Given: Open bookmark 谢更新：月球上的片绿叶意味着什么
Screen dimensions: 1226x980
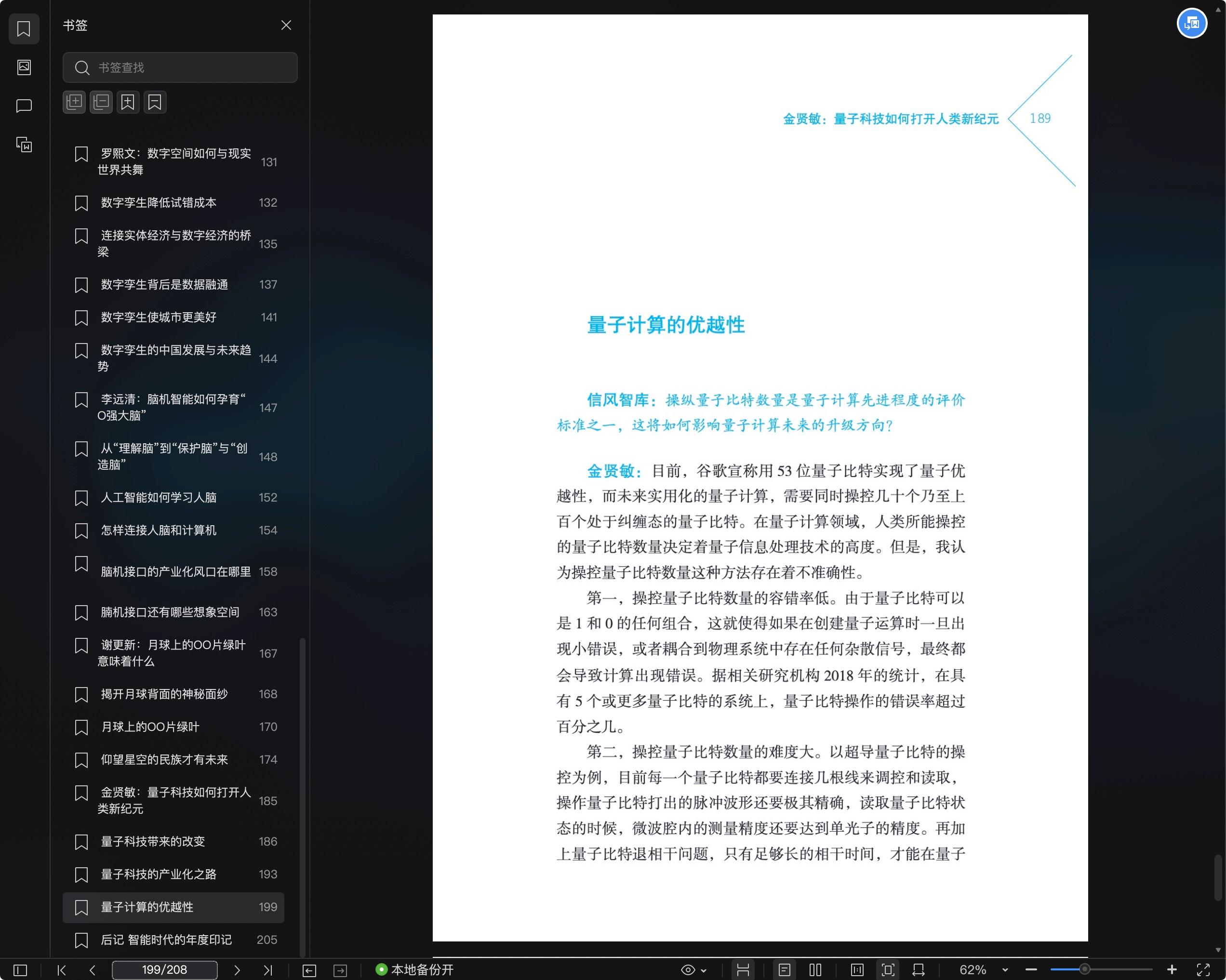Looking at the screenshot, I should [x=173, y=653].
